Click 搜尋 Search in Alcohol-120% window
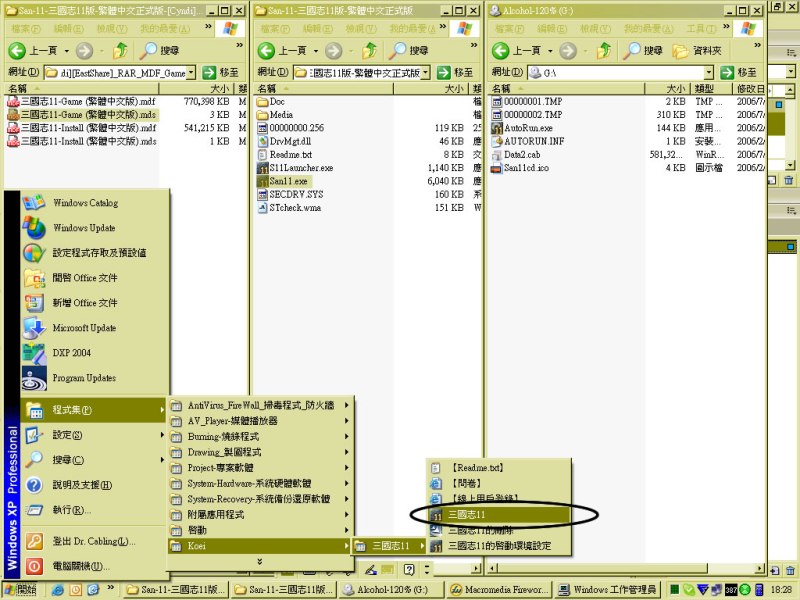 (643, 51)
